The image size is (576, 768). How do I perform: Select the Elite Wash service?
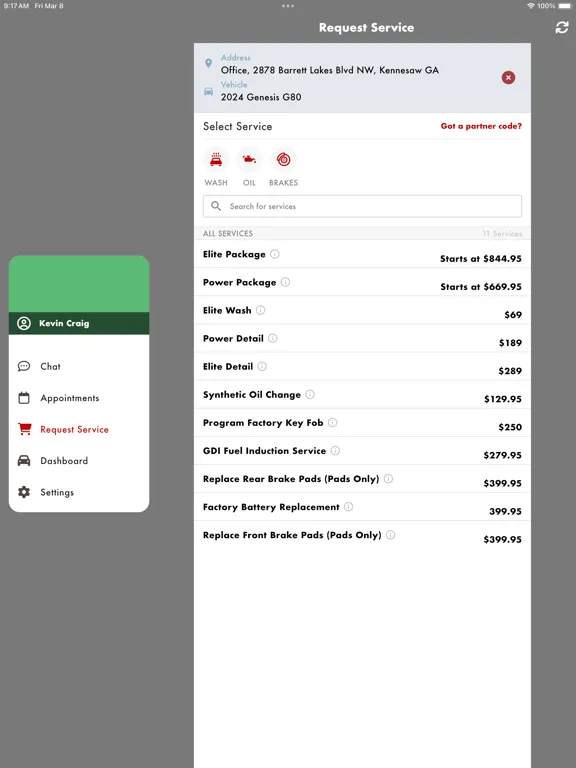pyautogui.click(x=362, y=310)
